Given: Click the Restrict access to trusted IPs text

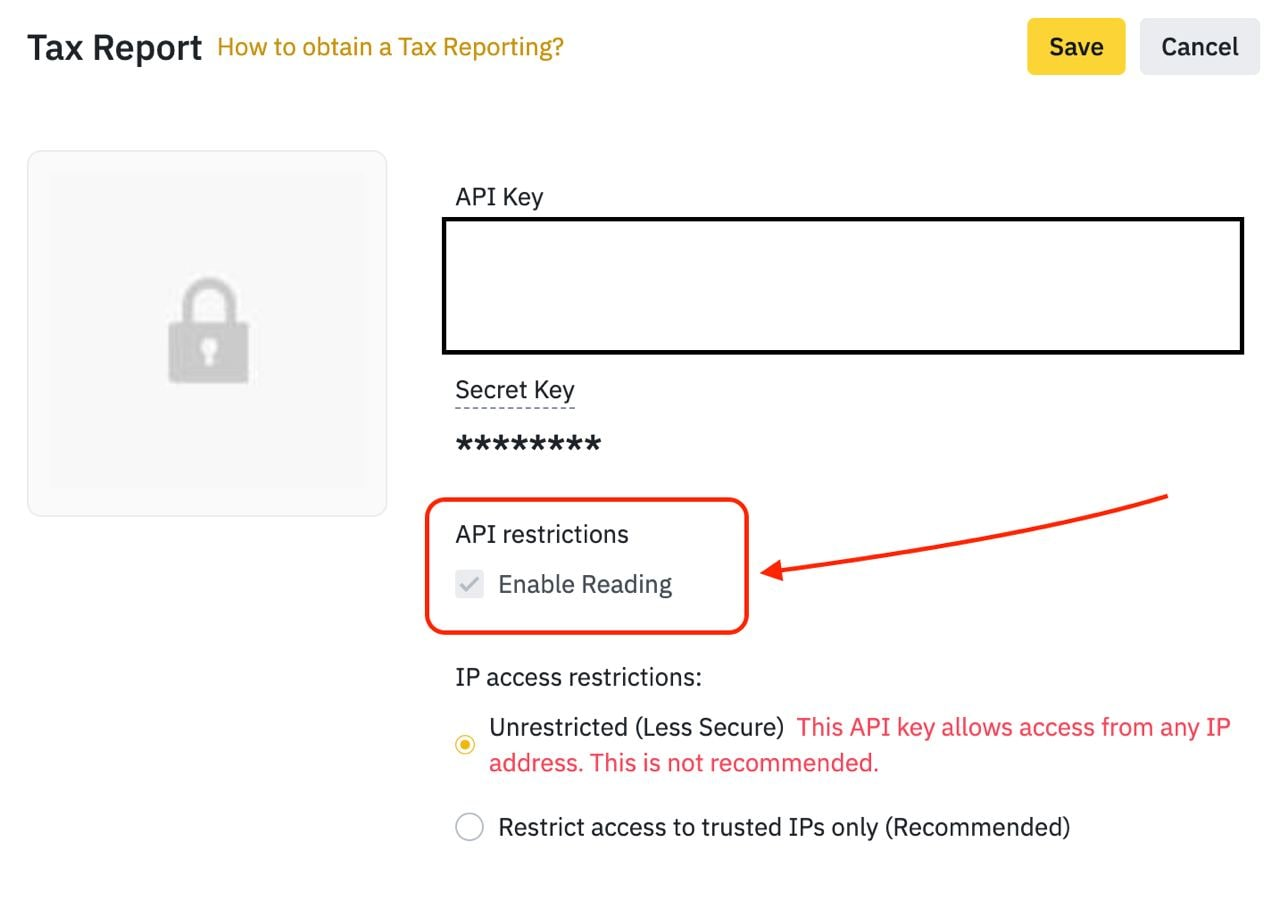Looking at the screenshot, I should pos(784,827).
